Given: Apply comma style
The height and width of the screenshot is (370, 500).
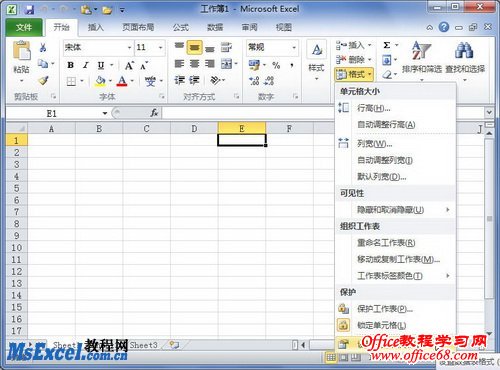Looking at the screenshot, I should point(292,65).
